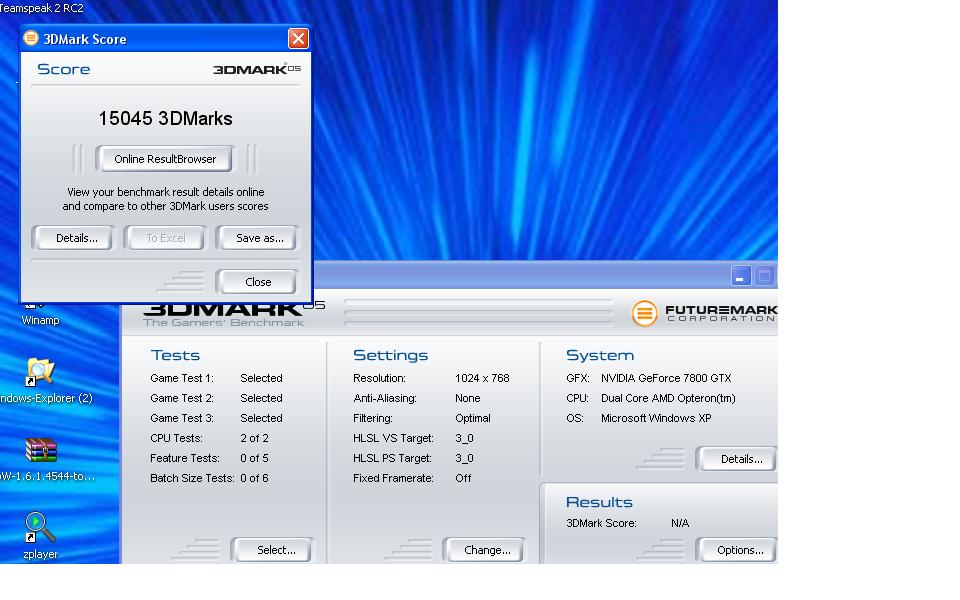Viewport: 960px width, 600px height.
Task: Close the score dialog with Close button
Action: click(x=257, y=282)
